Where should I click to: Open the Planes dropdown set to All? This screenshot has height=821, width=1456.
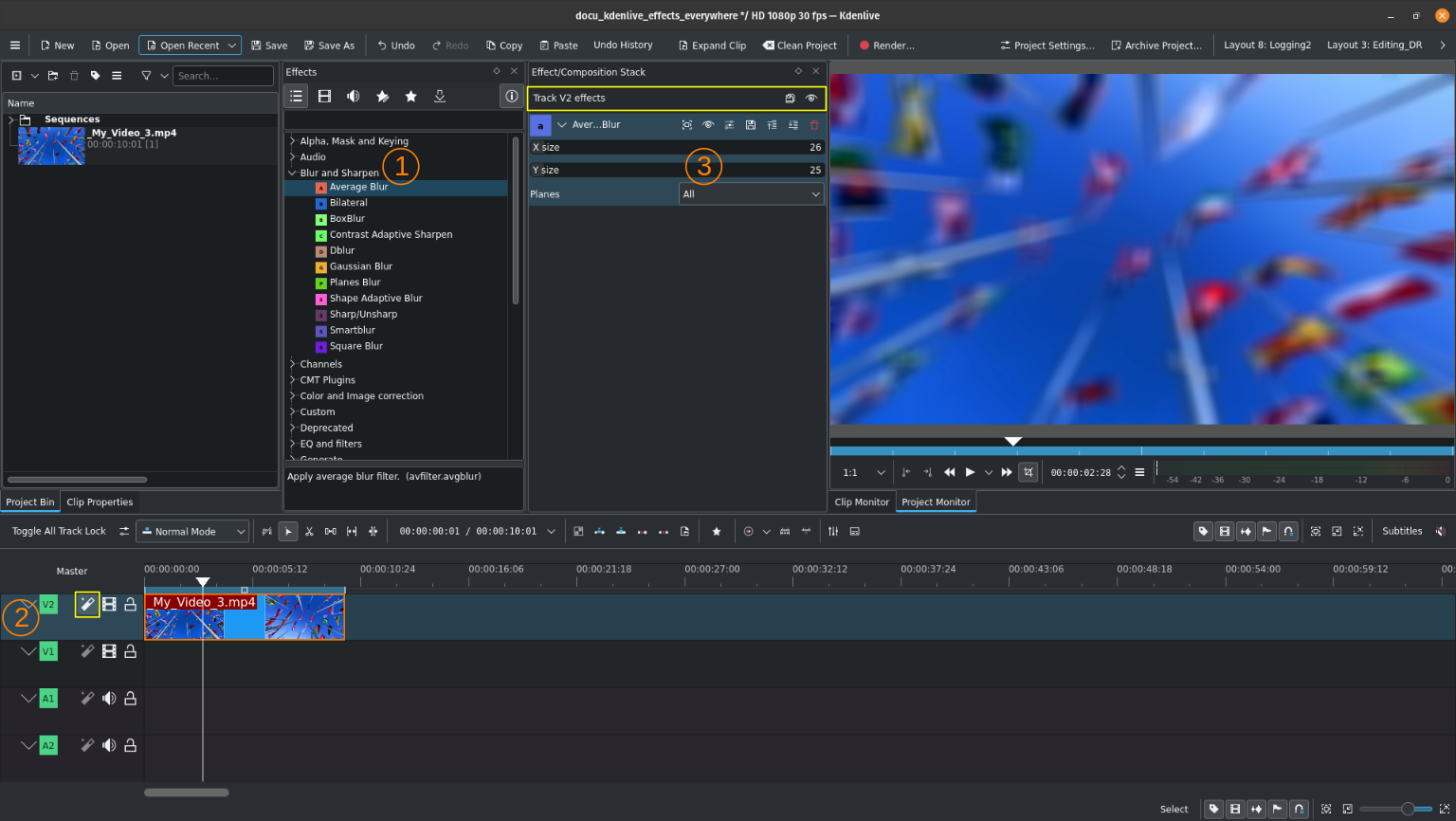(751, 194)
